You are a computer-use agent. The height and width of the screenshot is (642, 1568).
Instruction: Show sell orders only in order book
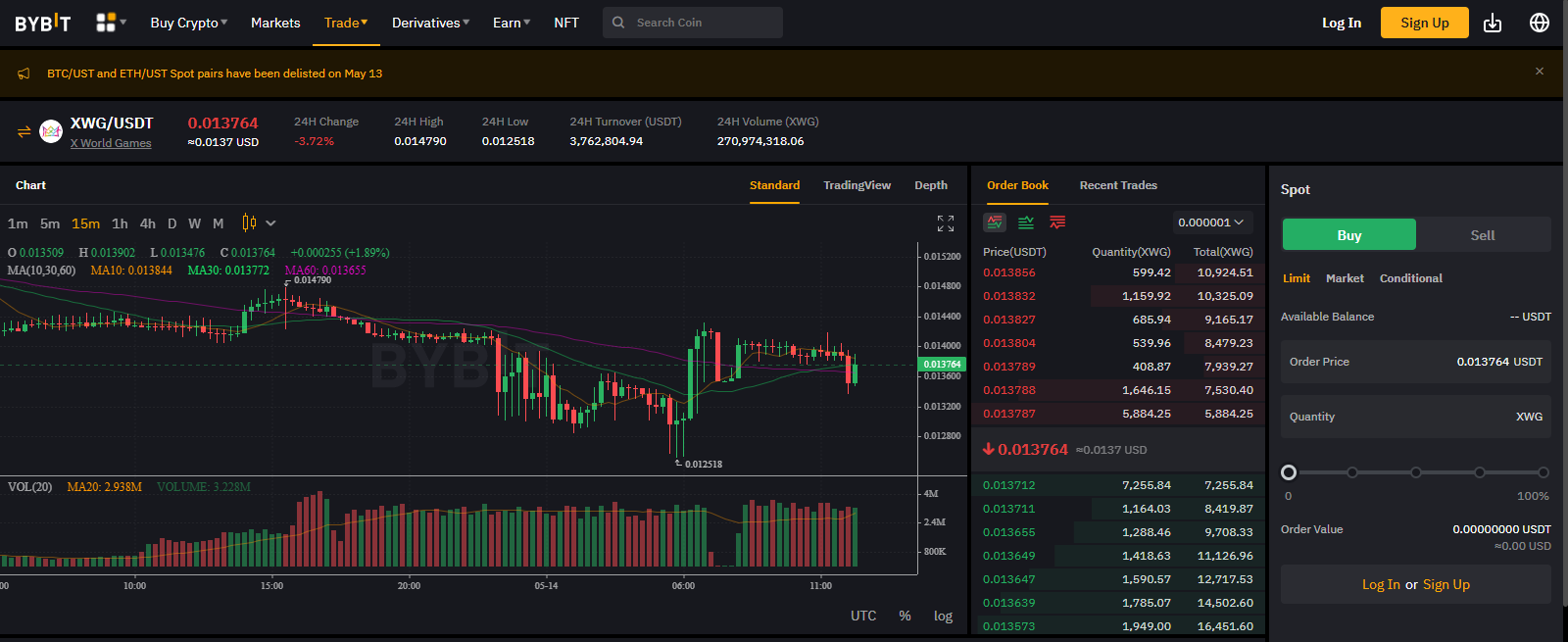coord(1057,222)
